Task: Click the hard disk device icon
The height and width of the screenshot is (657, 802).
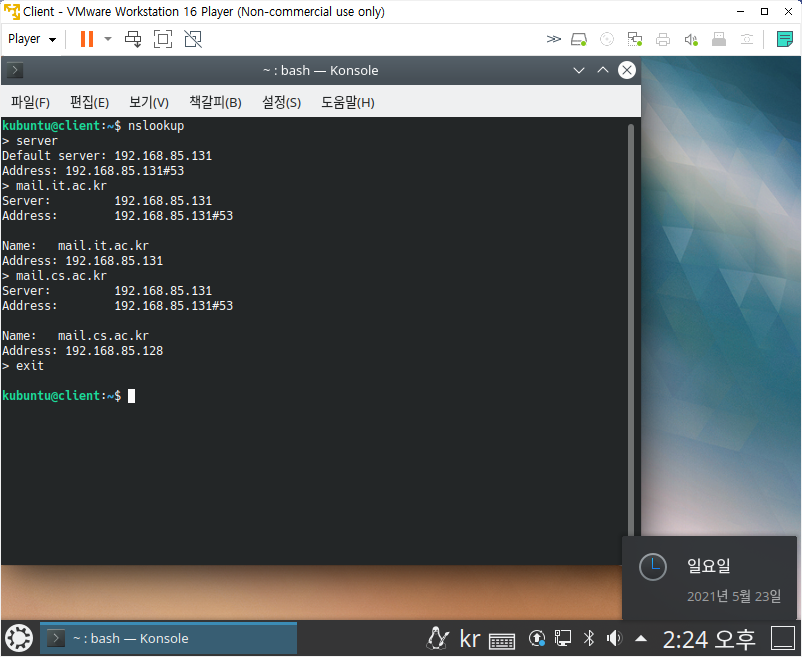Action: coord(578,39)
